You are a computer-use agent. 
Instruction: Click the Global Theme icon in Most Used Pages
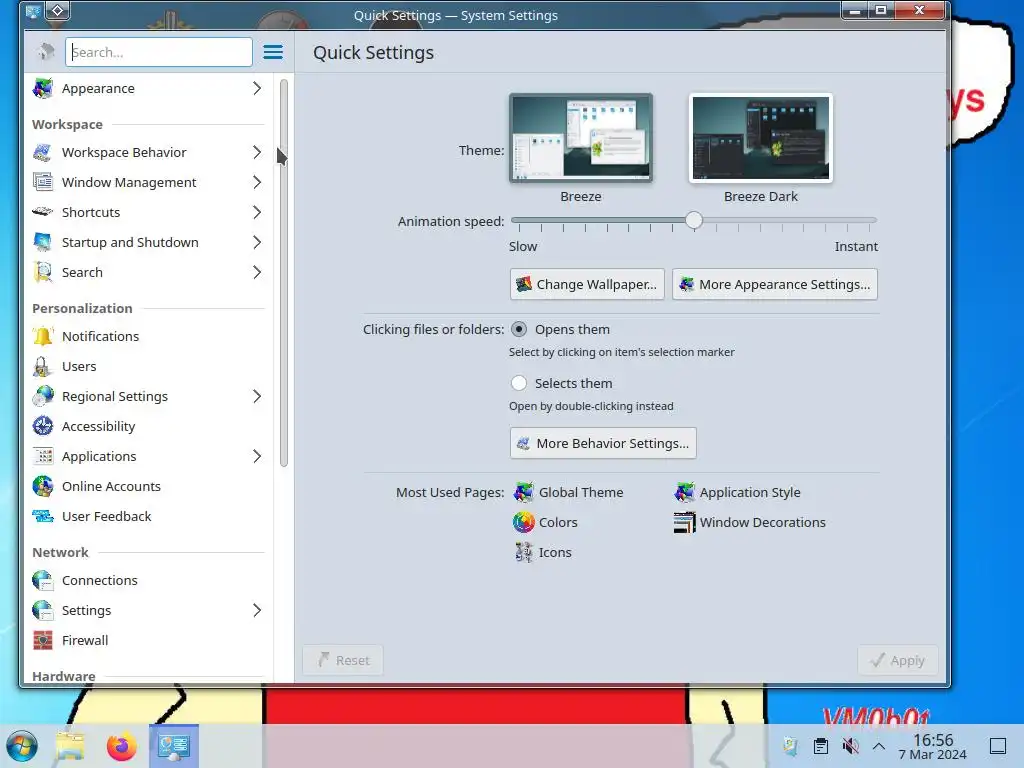click(524, 492)
